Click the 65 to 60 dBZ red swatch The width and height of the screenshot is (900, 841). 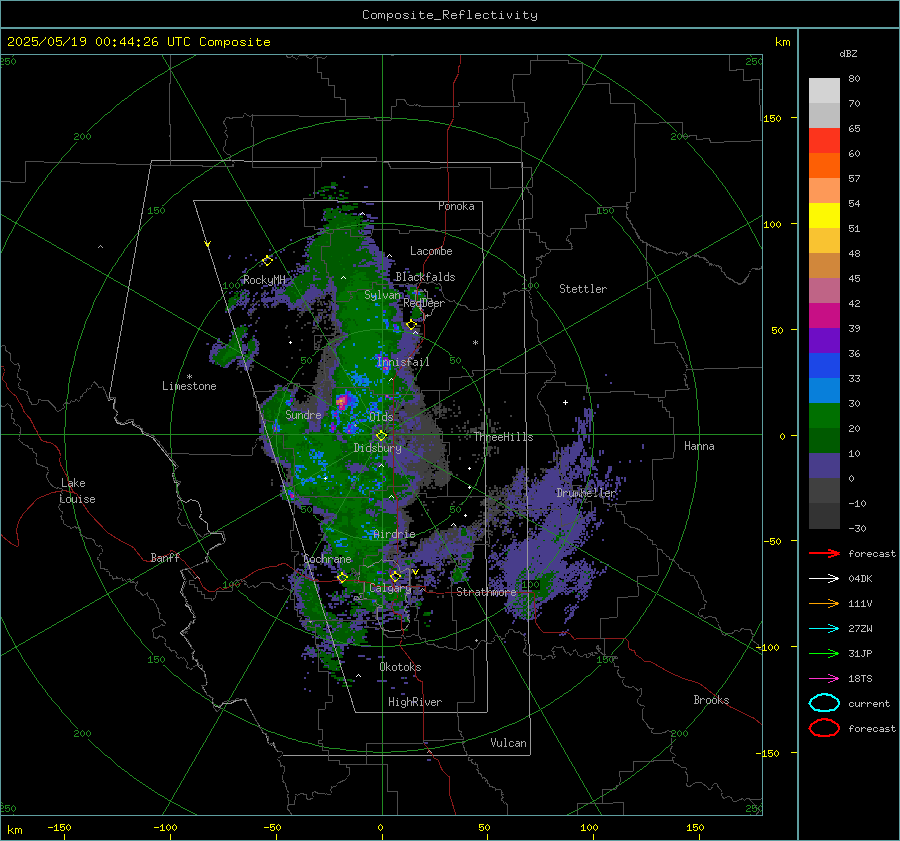[824, 141]
